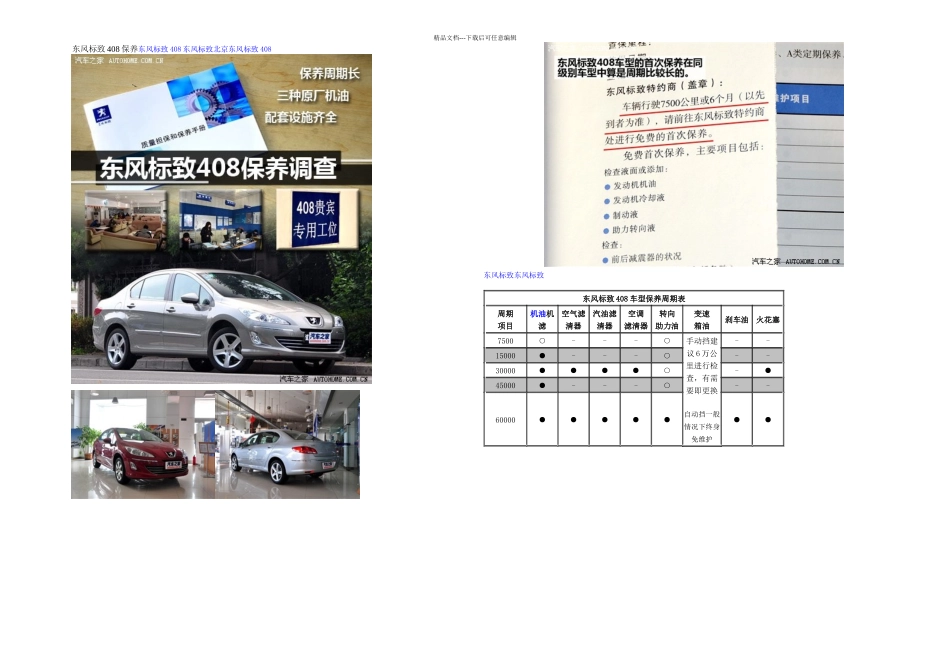This screenshot has height=672, width=950.
Task: Click the 刹车油 column header
Action: pyautogui.click(x=737, y=320)
